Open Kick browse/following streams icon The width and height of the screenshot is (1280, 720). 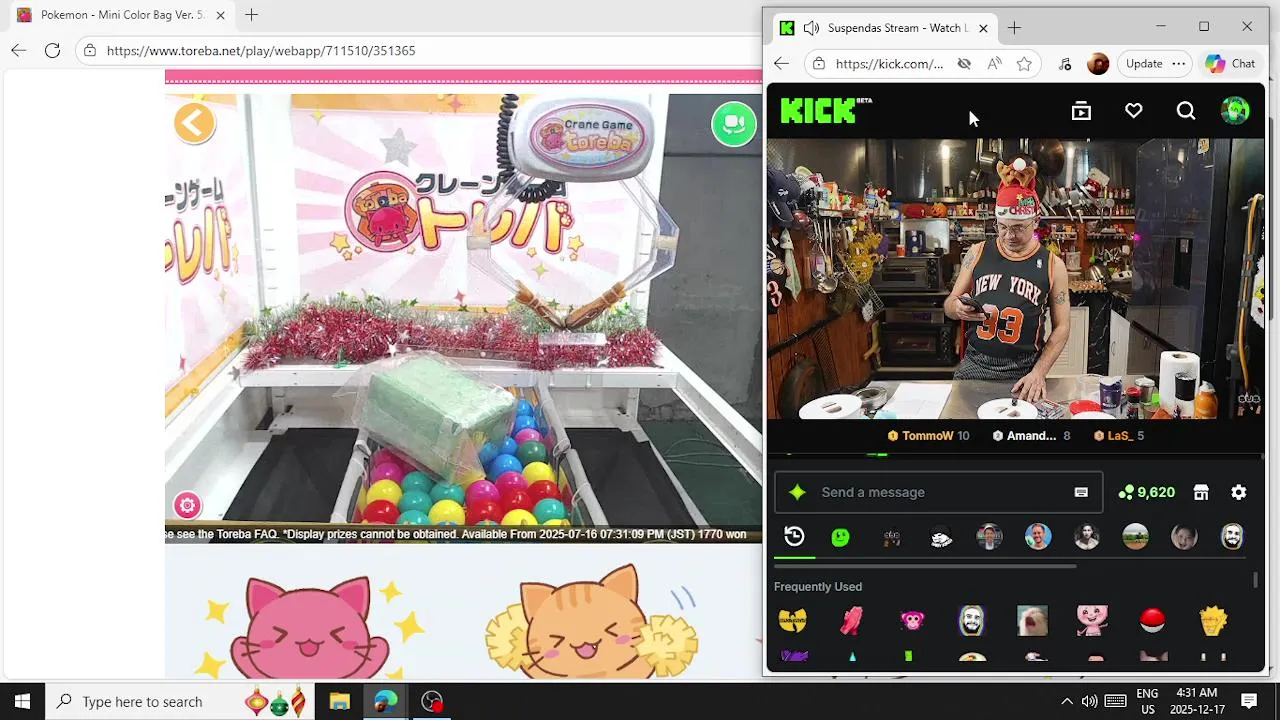(x=1081, y=111)
